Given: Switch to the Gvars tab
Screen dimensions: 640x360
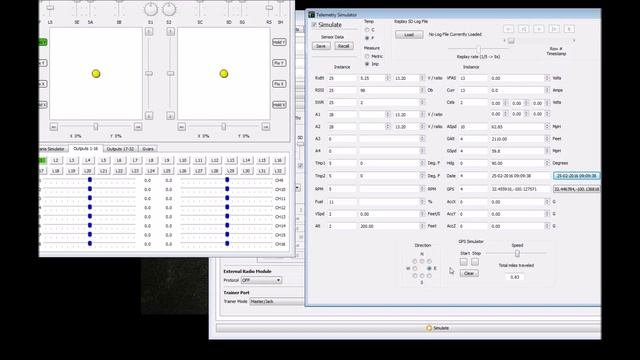Looking at the screenshot, I should coord(148,149).
